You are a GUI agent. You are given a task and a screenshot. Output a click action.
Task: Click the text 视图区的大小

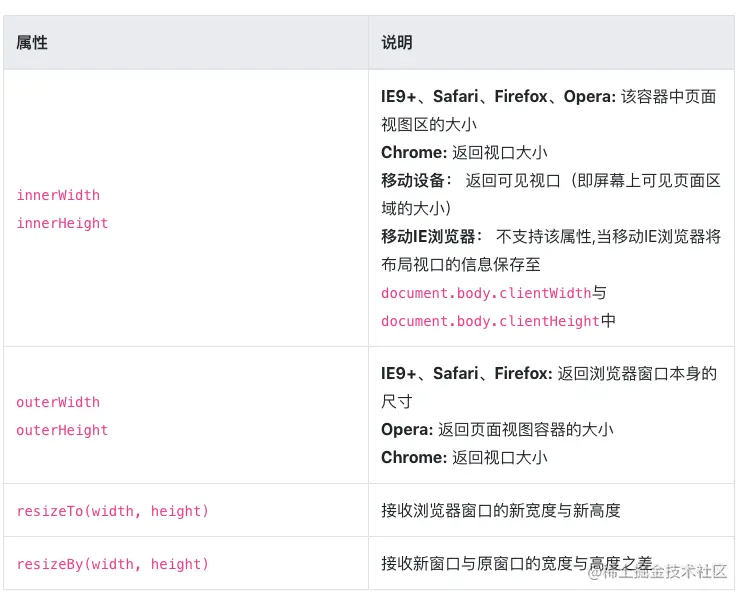pyautogui.click(x=429, y=125)
